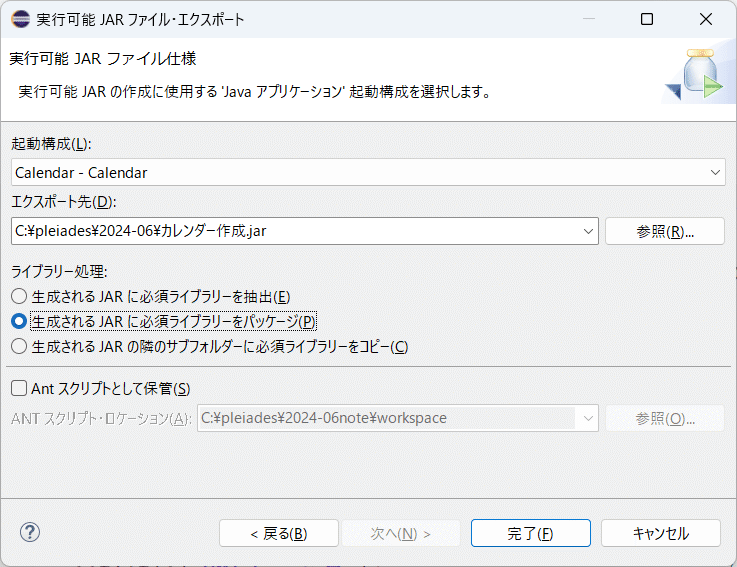Viewport: 737px width, 567px height.
Task: Click the help question mark icon
Action: coord(30,532)
